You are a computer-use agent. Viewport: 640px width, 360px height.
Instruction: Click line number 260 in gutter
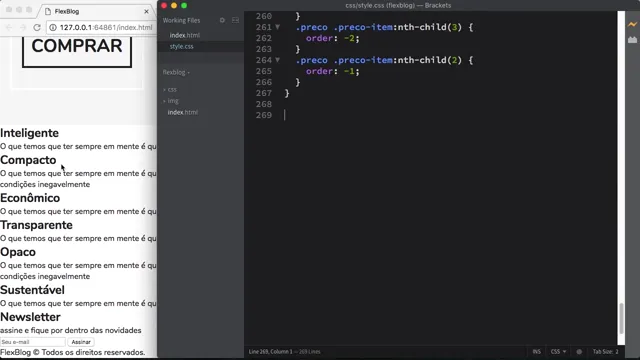click(x=264, y=16)
